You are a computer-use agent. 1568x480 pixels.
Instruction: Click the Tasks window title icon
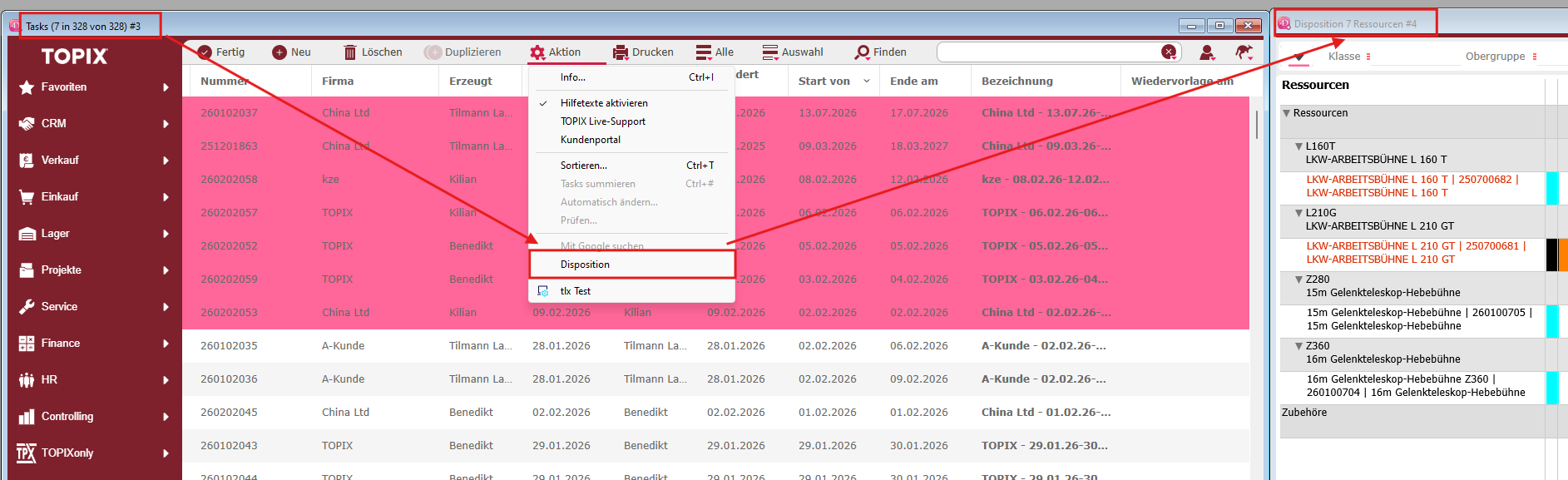14,26
